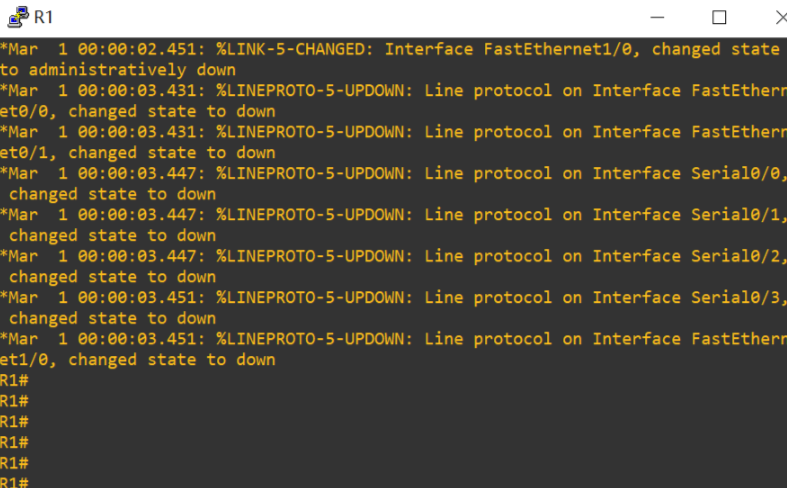Click the PuTTY terminal icon in title bar
This screenshot has width=787, height=488.
(15, 16)
